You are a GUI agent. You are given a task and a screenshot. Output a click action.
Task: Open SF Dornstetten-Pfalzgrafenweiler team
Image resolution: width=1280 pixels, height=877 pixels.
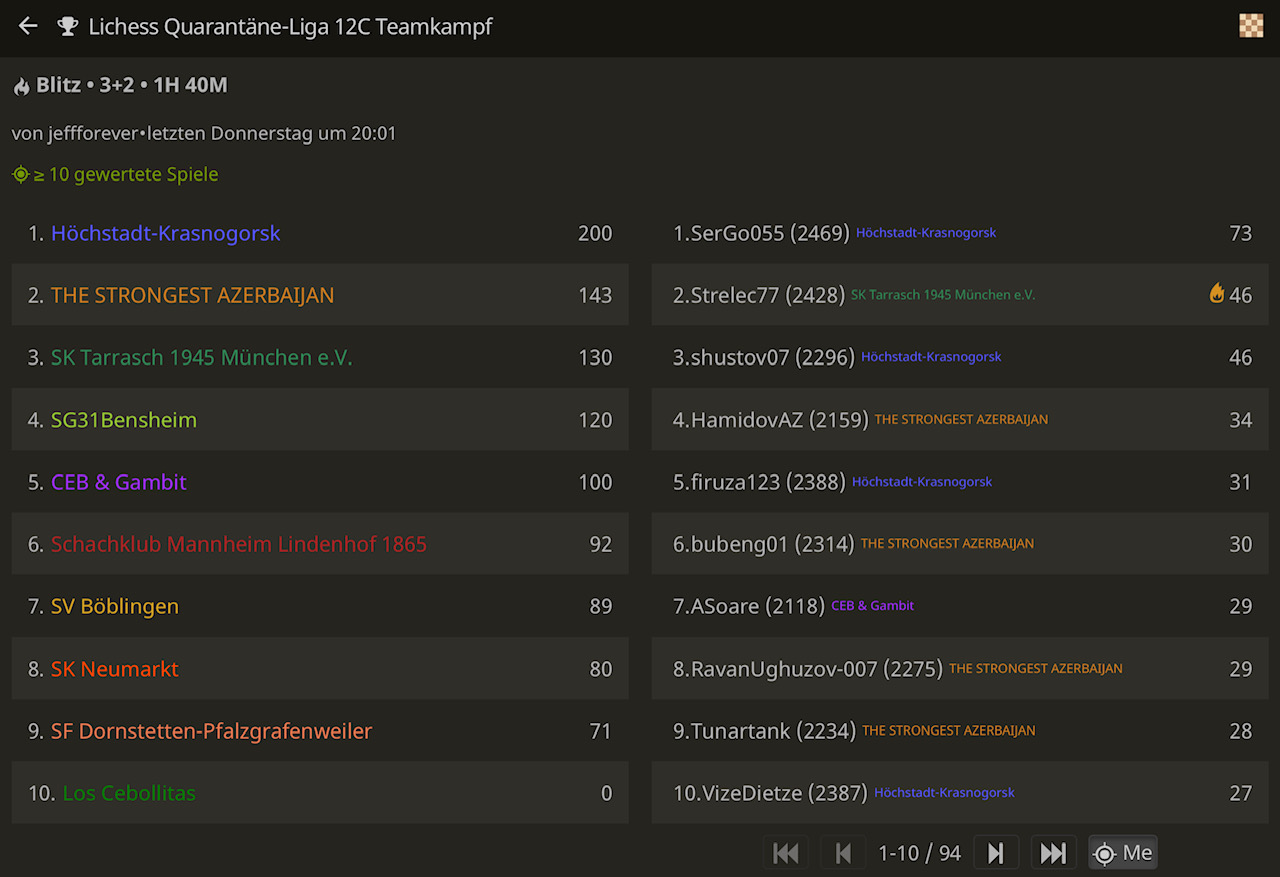pyautogui.click(x=320, y=731)
